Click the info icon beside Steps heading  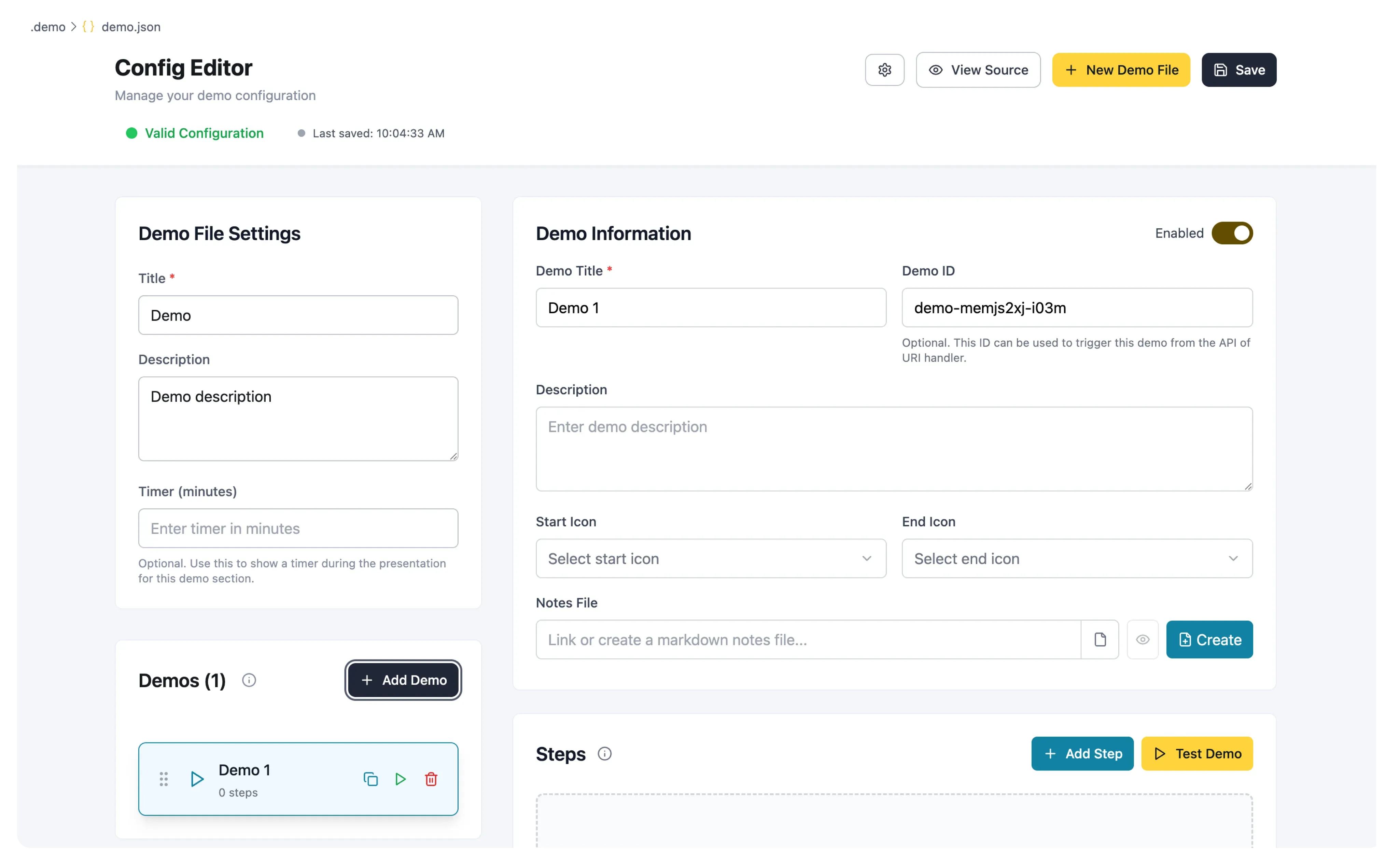point(605,753)
